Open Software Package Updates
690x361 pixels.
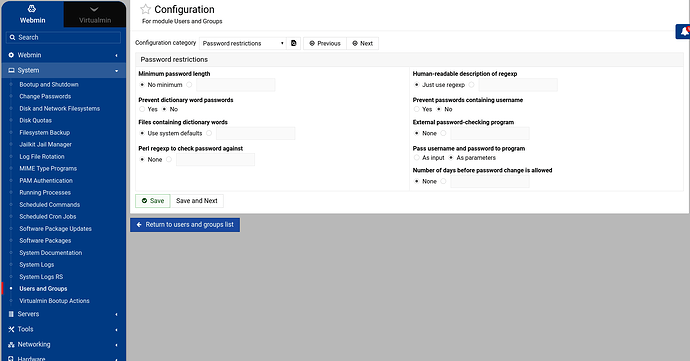[55, 228]
